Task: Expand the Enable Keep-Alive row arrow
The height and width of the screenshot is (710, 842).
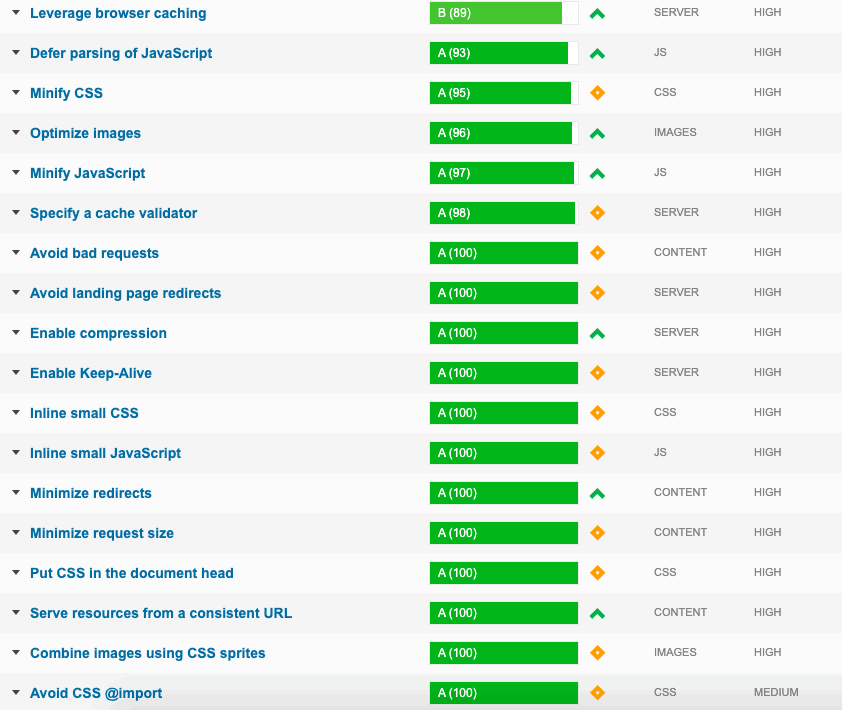Action: (x=16, y=373)
